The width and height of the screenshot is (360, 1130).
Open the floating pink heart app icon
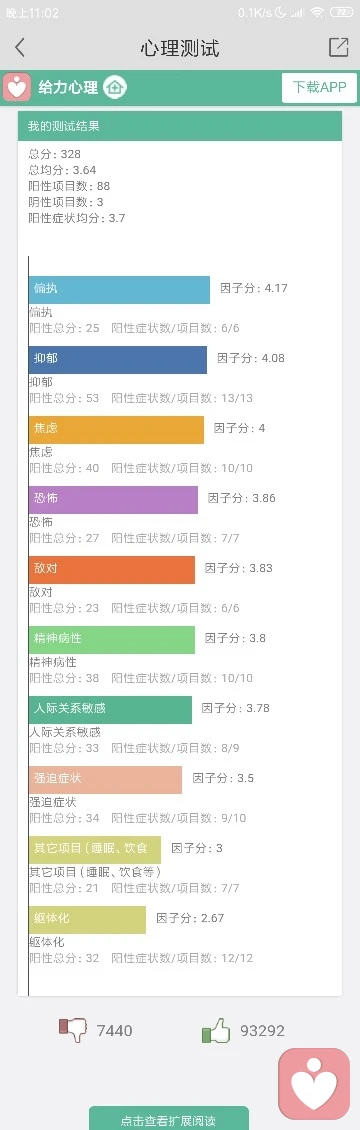tap(318, 1089)
